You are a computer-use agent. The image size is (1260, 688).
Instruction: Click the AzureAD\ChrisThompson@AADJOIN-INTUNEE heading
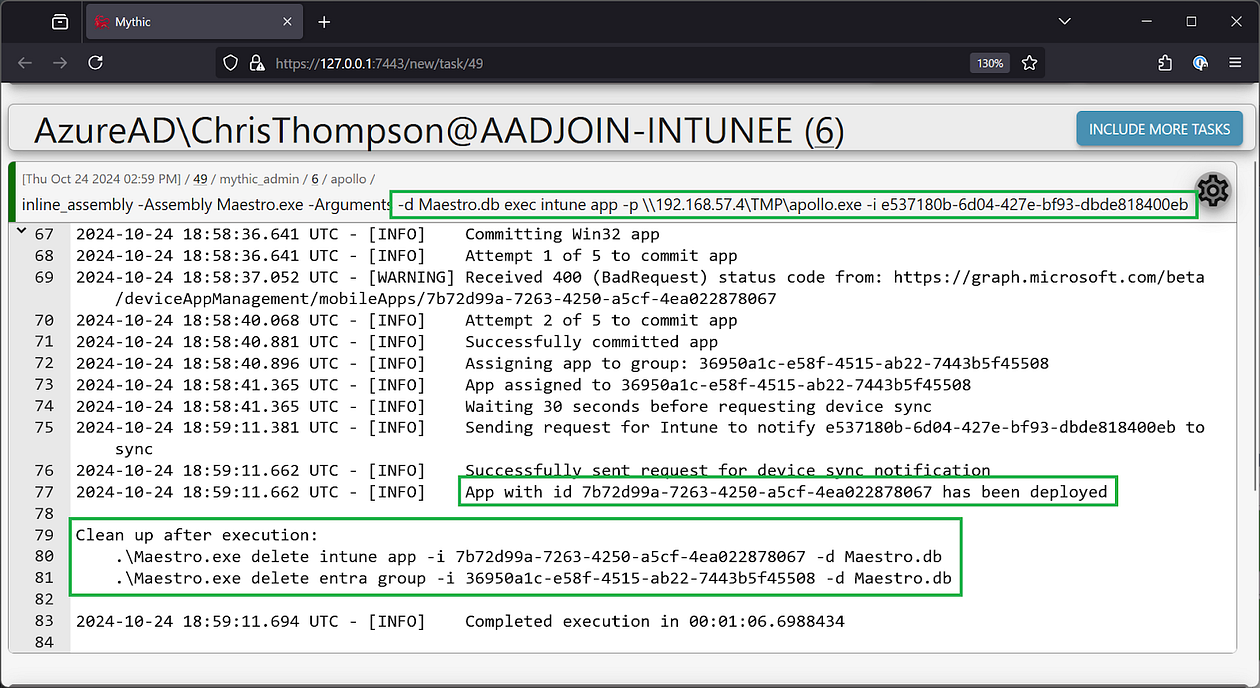coord(439,130)
